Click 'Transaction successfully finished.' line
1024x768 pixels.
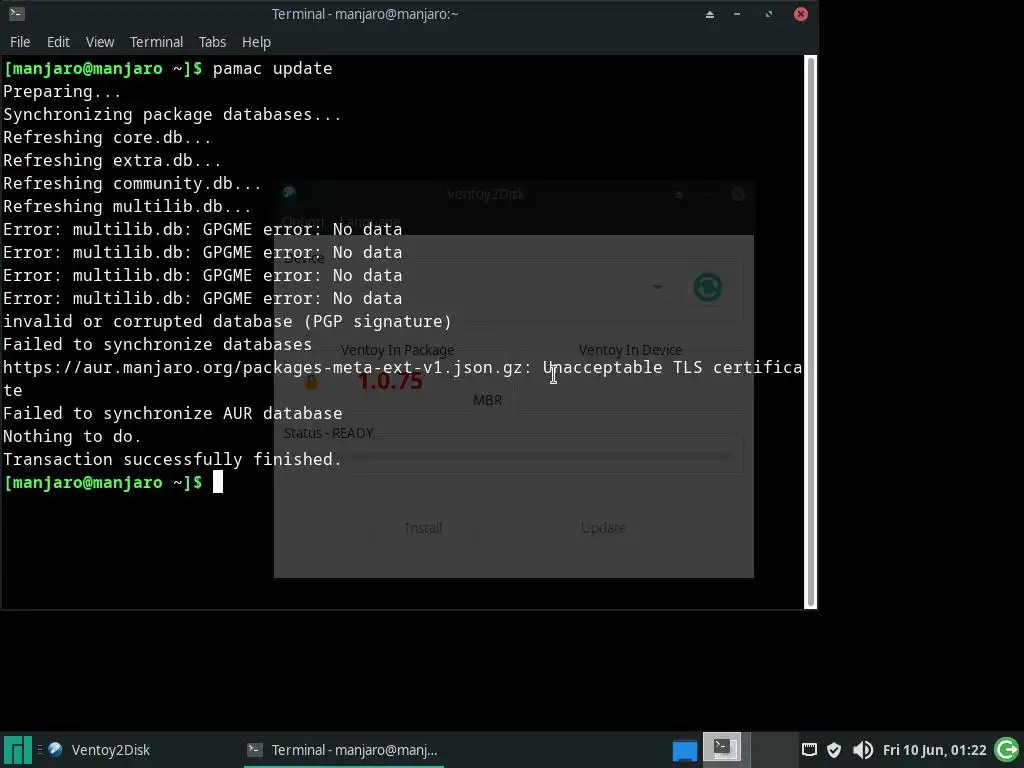tap(172, 459)
